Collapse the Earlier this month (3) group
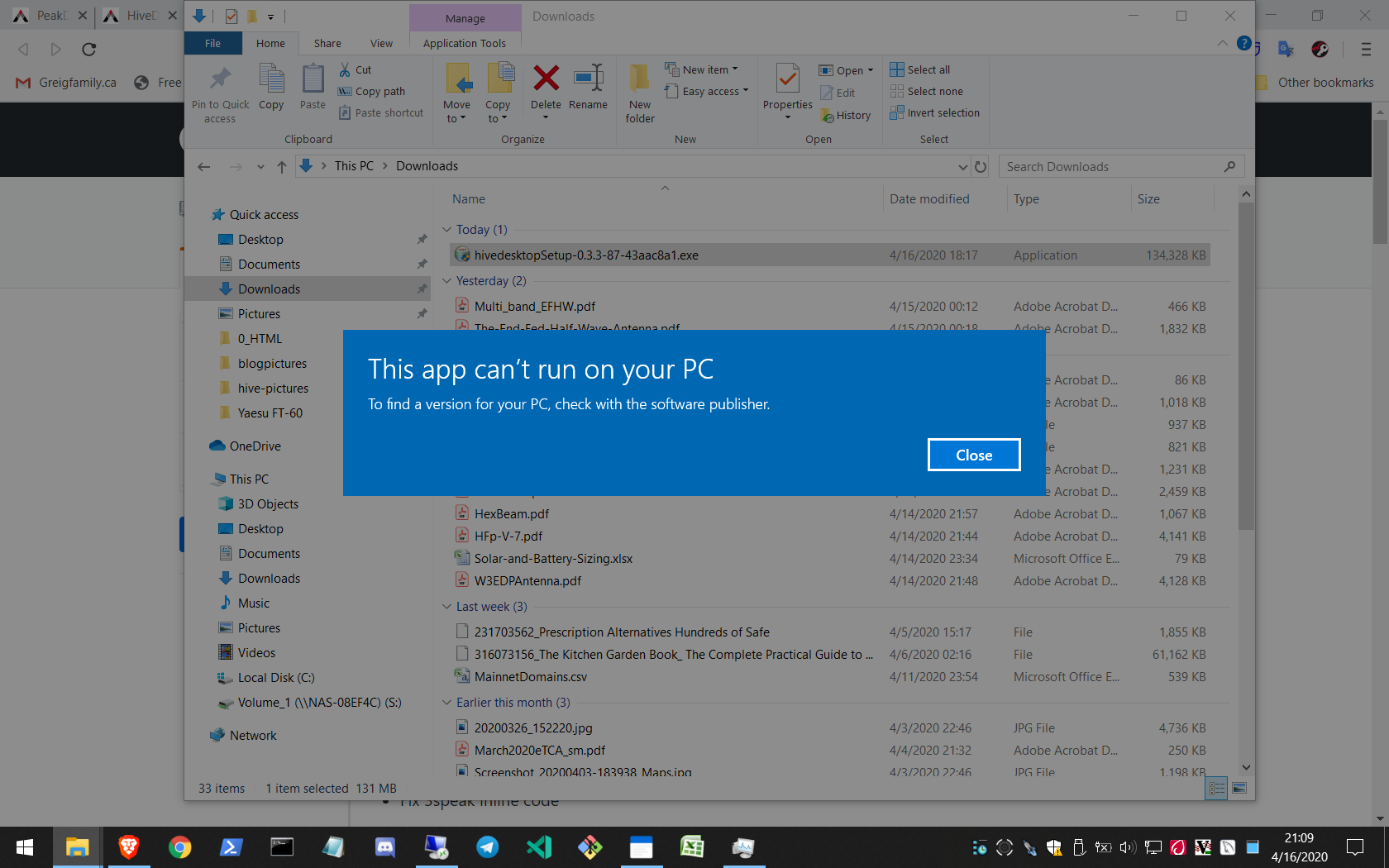Image resolution: width=1389 pixels, height=868 pixels. [x=446, y=703]
